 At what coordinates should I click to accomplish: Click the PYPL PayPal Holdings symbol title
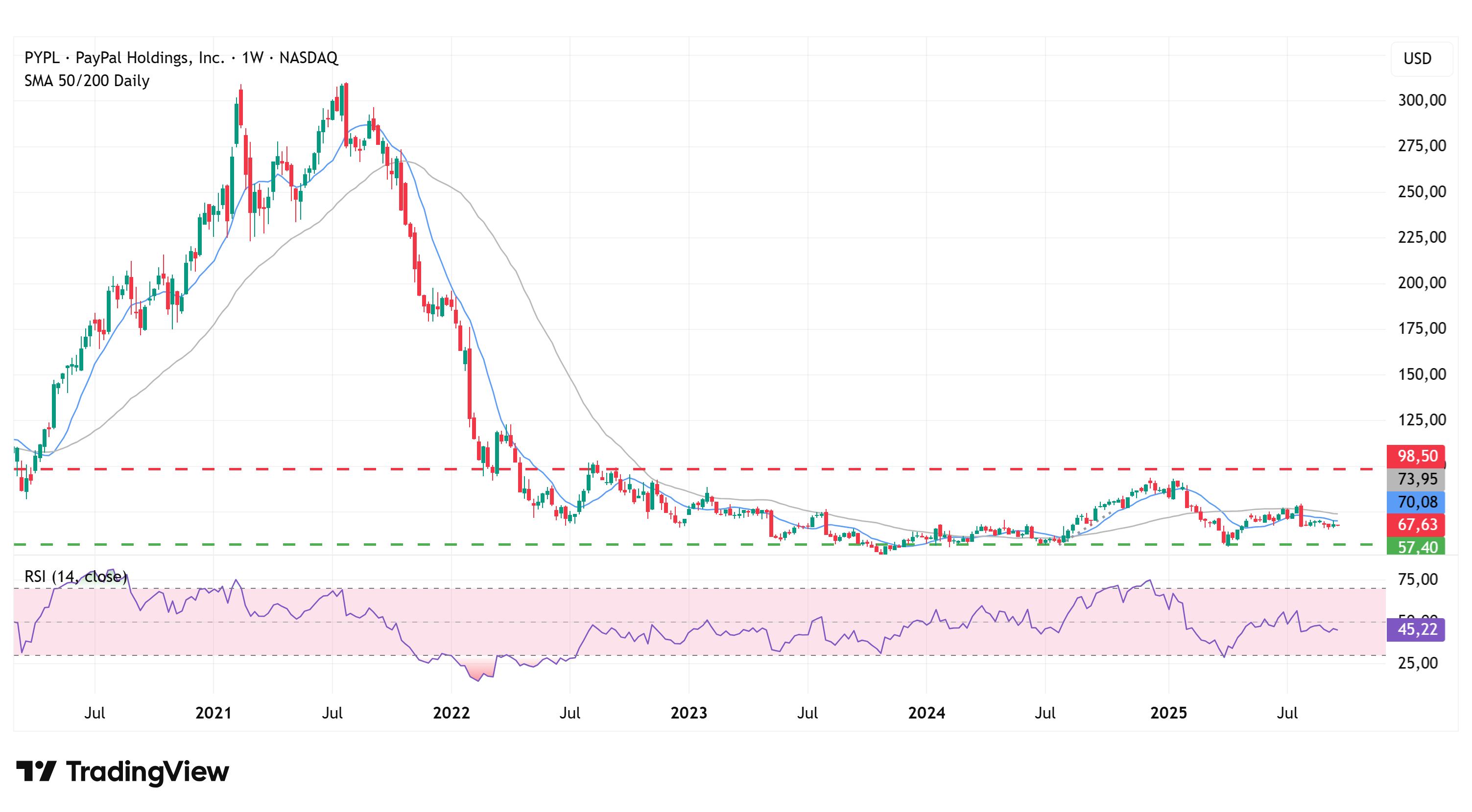(181, 58)
